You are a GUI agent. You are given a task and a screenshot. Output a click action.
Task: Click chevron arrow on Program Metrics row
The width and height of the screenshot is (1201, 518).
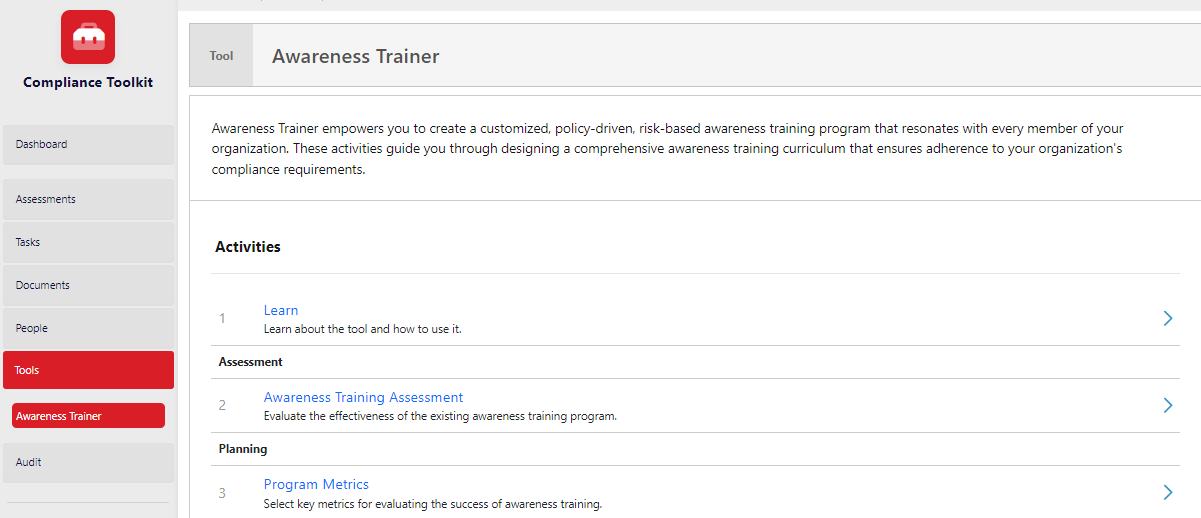[x=1167, y=492]
